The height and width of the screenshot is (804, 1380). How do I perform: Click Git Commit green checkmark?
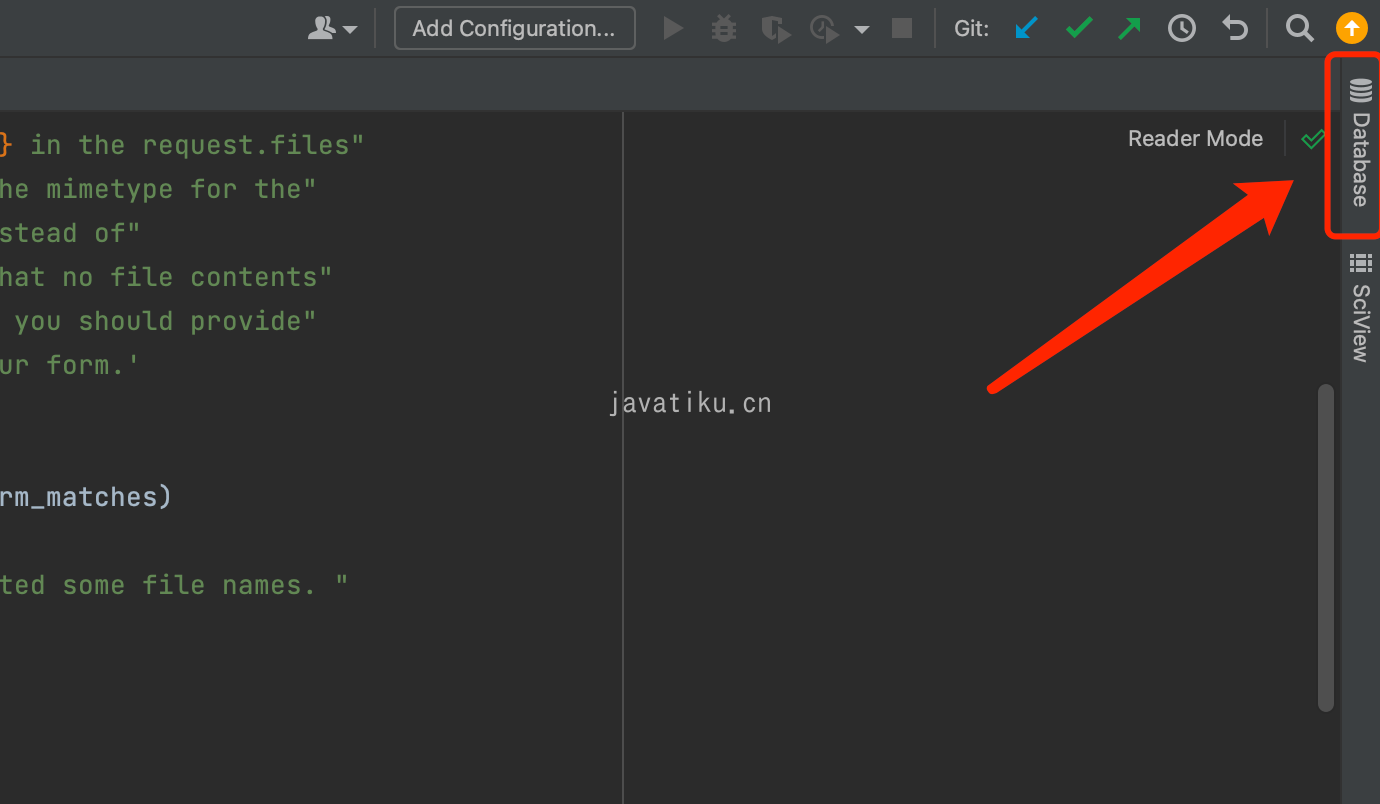click(1079, 28)
